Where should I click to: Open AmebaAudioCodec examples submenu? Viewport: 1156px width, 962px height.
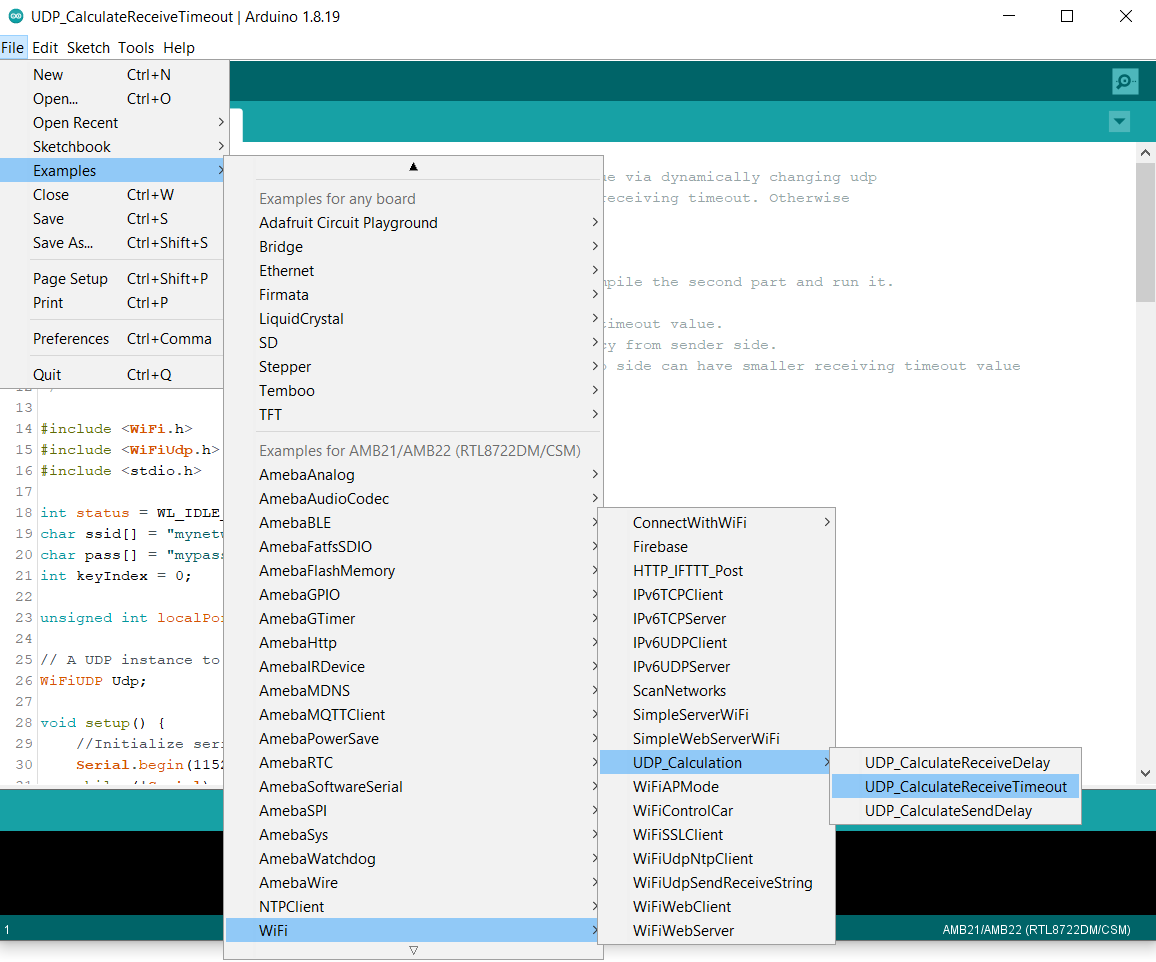(x=414, y=499)
